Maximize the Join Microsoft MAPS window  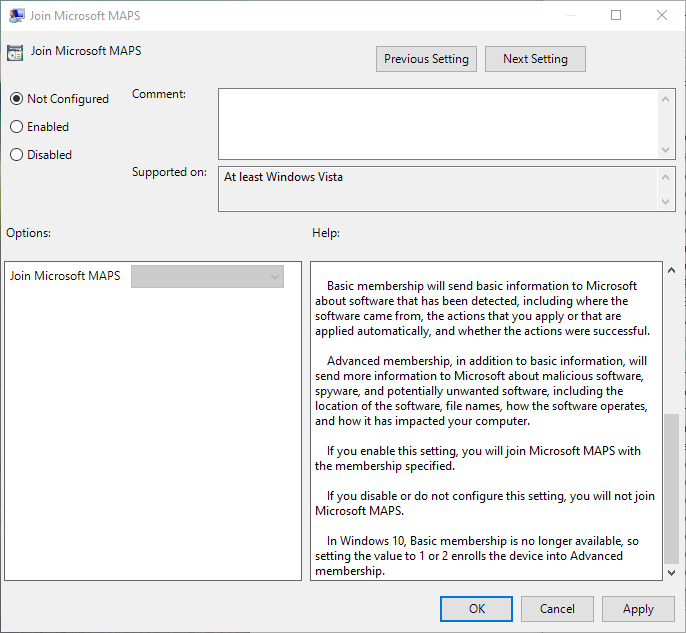(x=616, y=15)
